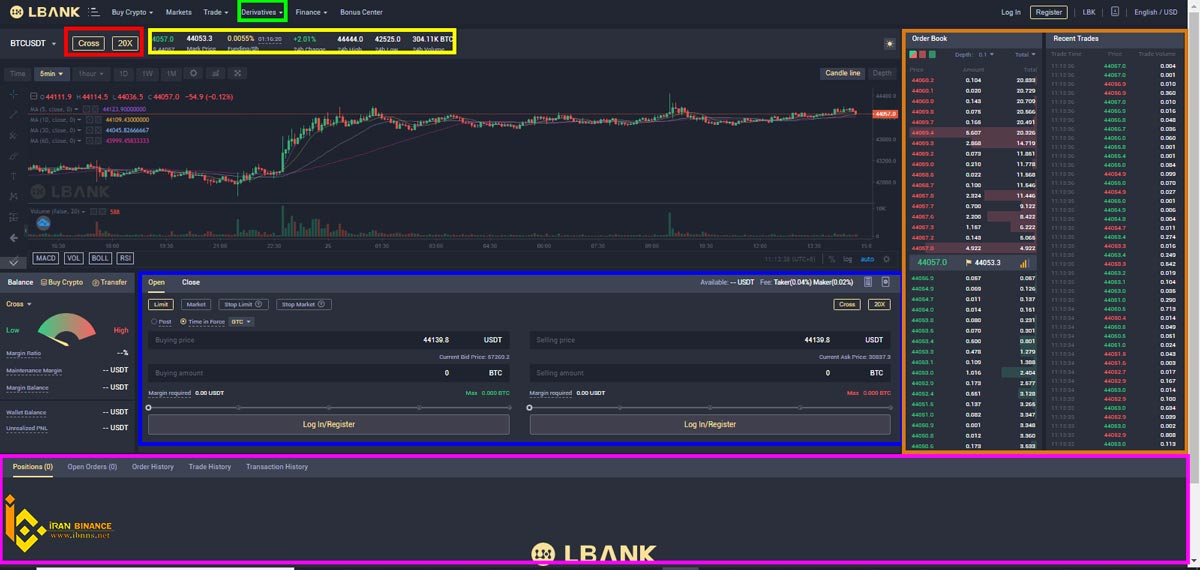The image size is (1200, 570).
Task: Click the Buying price input field
Action: 329,340
